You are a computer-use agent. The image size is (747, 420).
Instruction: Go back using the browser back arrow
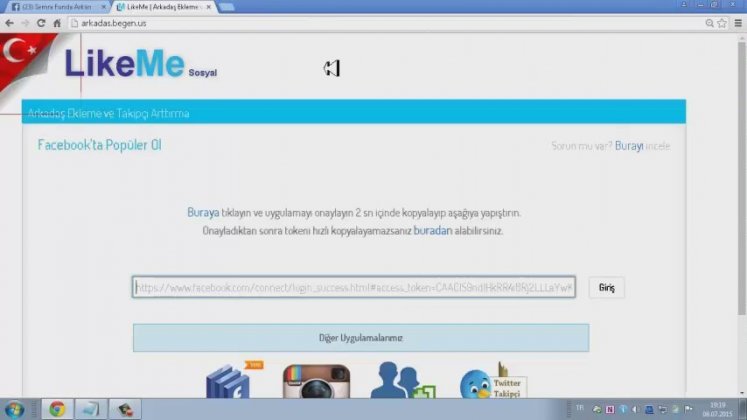click(x=9, y=23)
